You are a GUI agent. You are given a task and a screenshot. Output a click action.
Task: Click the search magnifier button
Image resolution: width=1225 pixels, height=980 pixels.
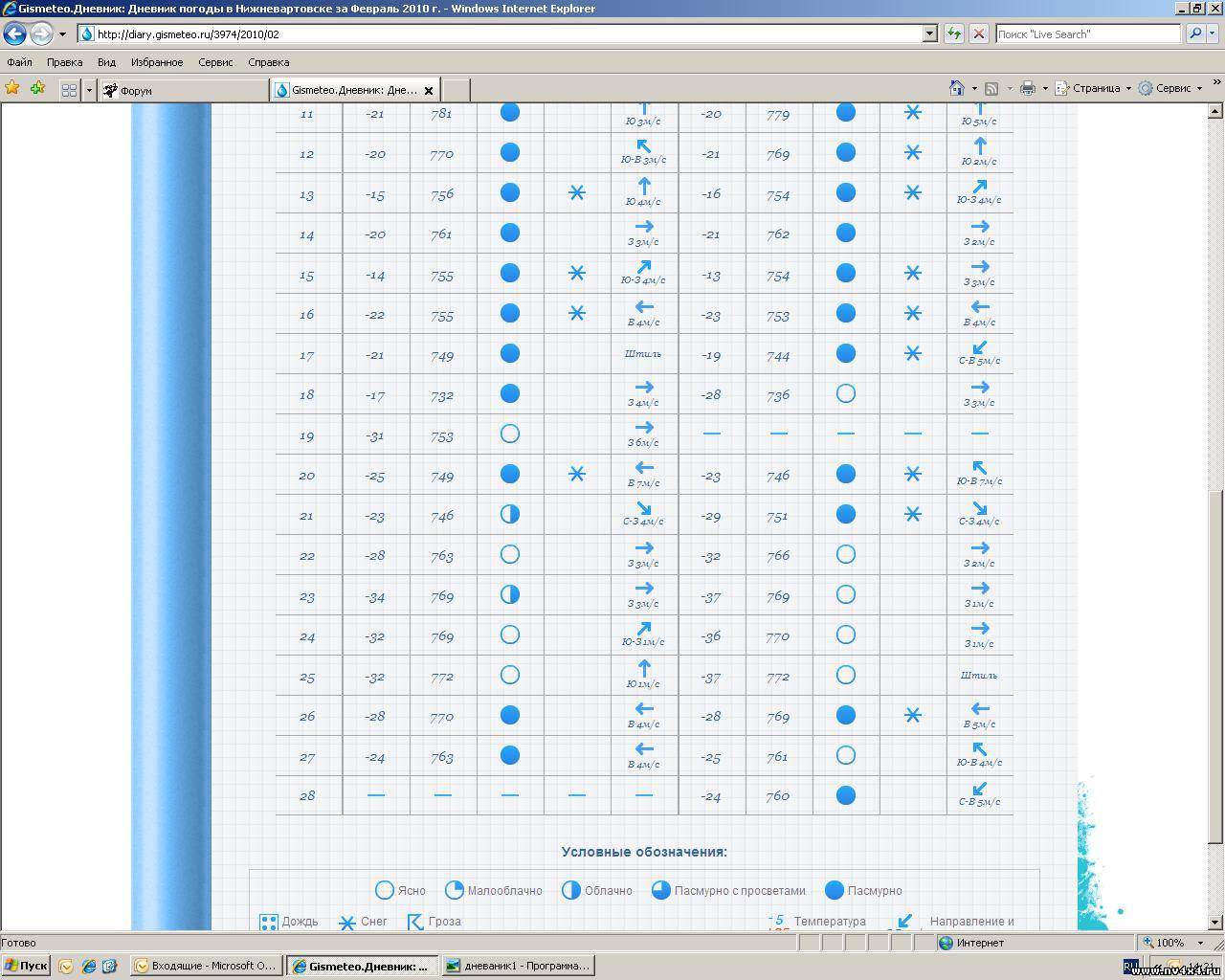[1194, 34]
